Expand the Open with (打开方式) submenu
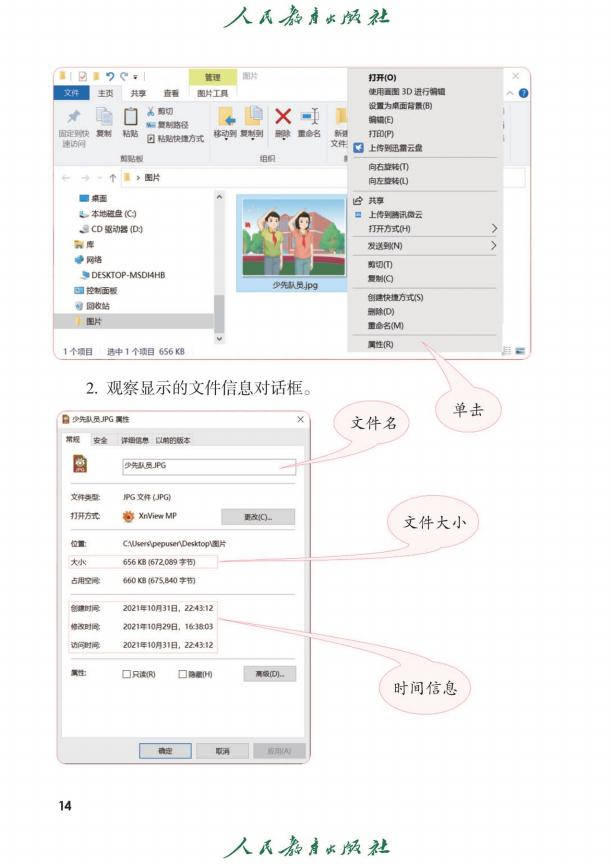 [x=494, y=228]
